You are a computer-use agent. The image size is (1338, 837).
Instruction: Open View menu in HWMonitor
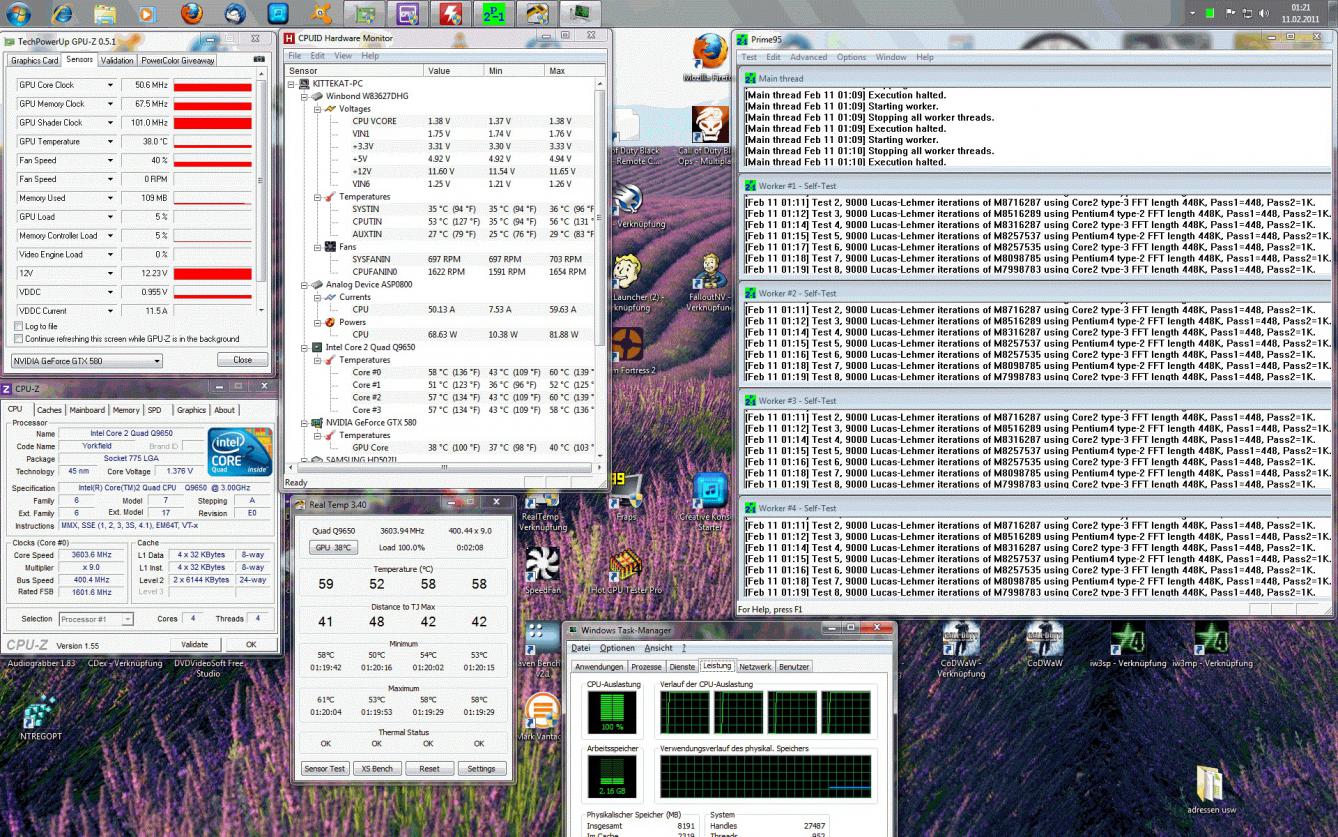pyautogui.click(x=342, y=56)
